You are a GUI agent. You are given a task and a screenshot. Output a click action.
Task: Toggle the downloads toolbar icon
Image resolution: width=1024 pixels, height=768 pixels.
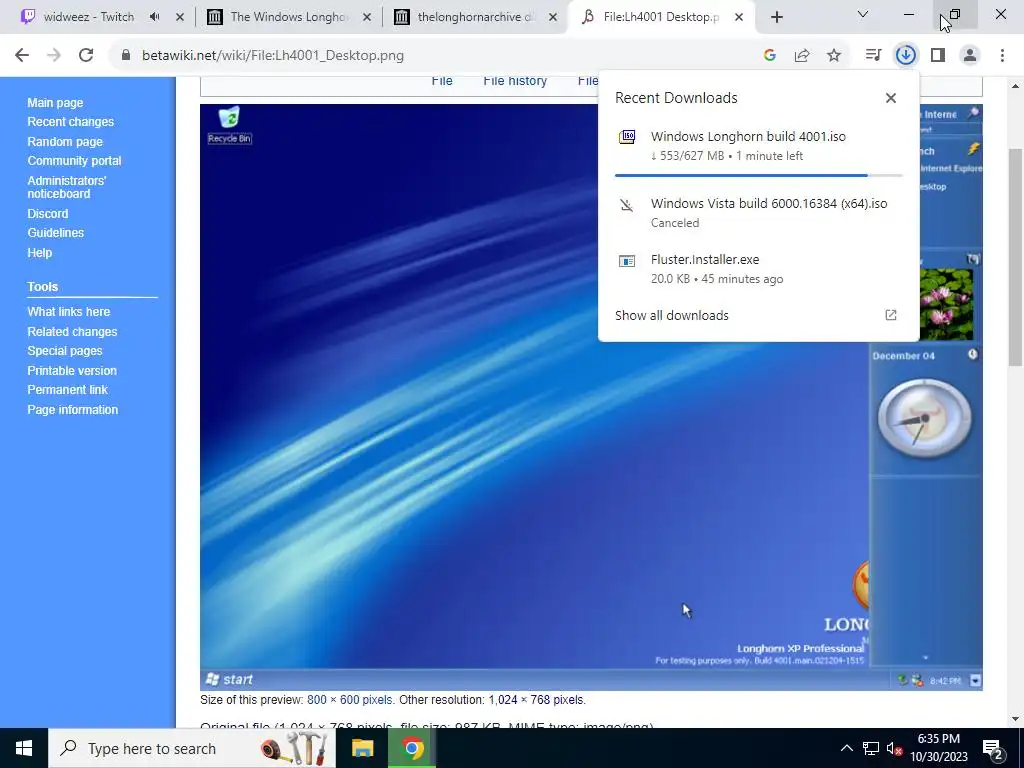906,56
